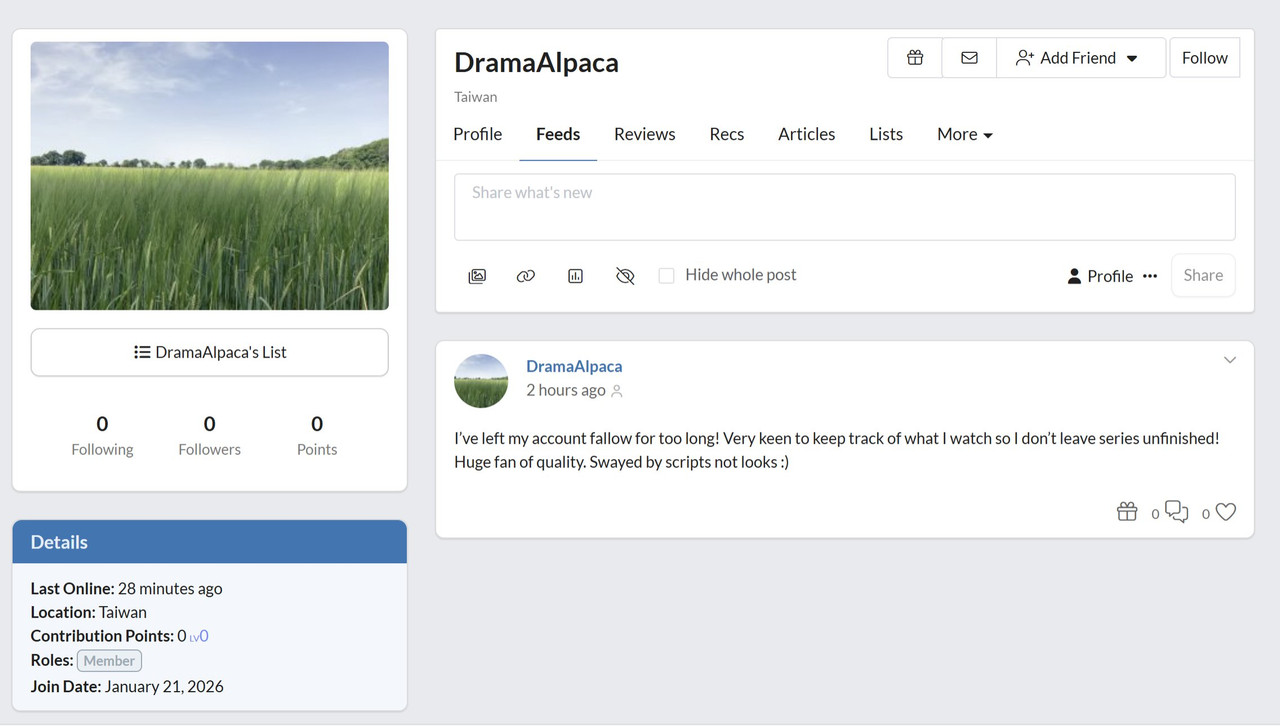
Task: Click Location: Taiwan in Details
Action: (x=89, y=612)
